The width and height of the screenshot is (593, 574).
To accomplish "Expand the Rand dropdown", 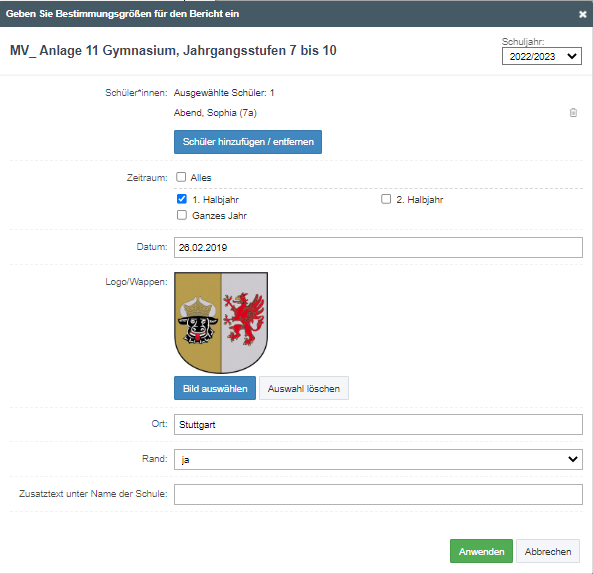I will (x=378, y=459).
